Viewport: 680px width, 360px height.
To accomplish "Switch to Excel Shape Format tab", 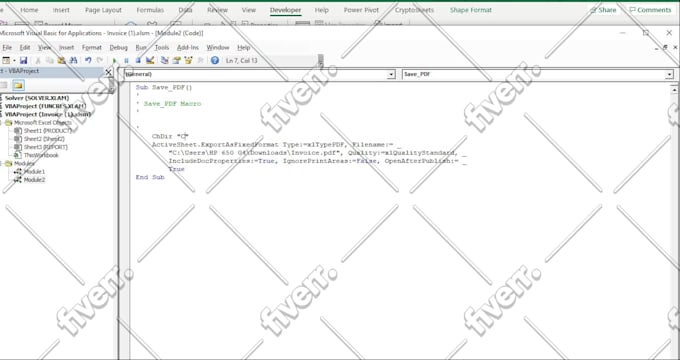I will [x=471, y=10].
